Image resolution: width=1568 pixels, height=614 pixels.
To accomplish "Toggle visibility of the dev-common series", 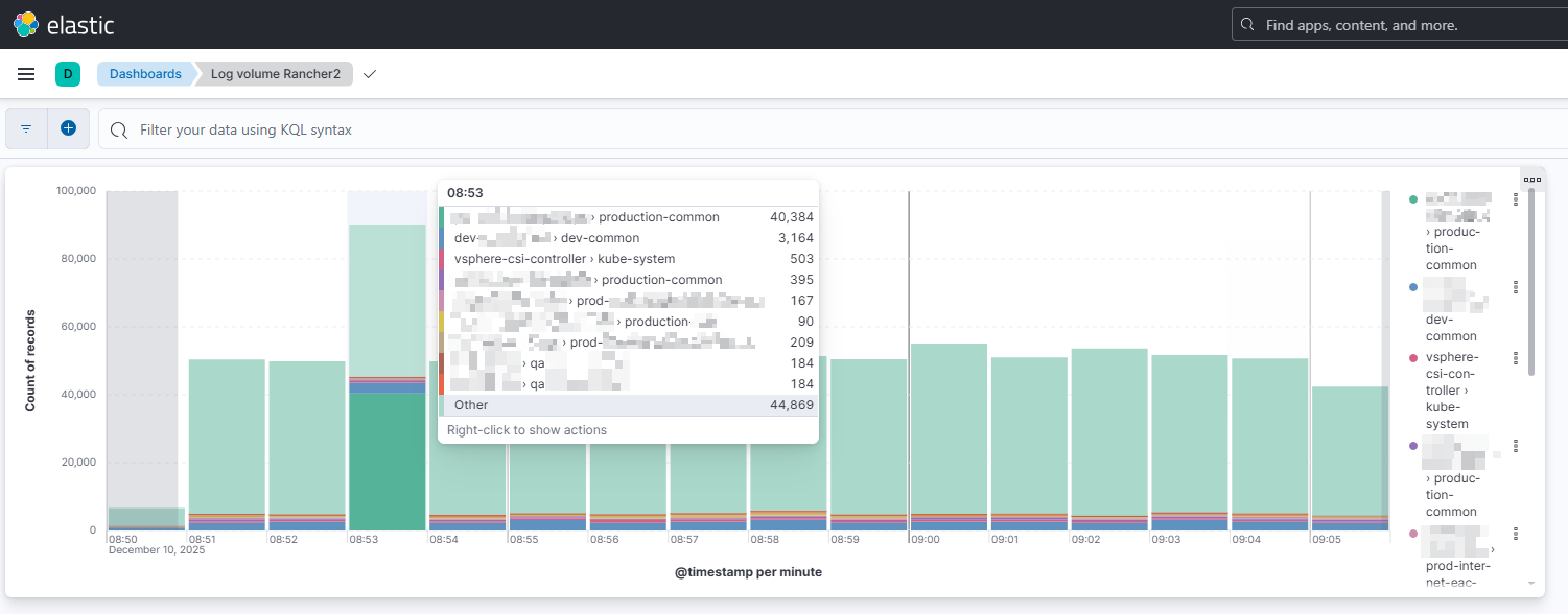I will pos(1450,327).
